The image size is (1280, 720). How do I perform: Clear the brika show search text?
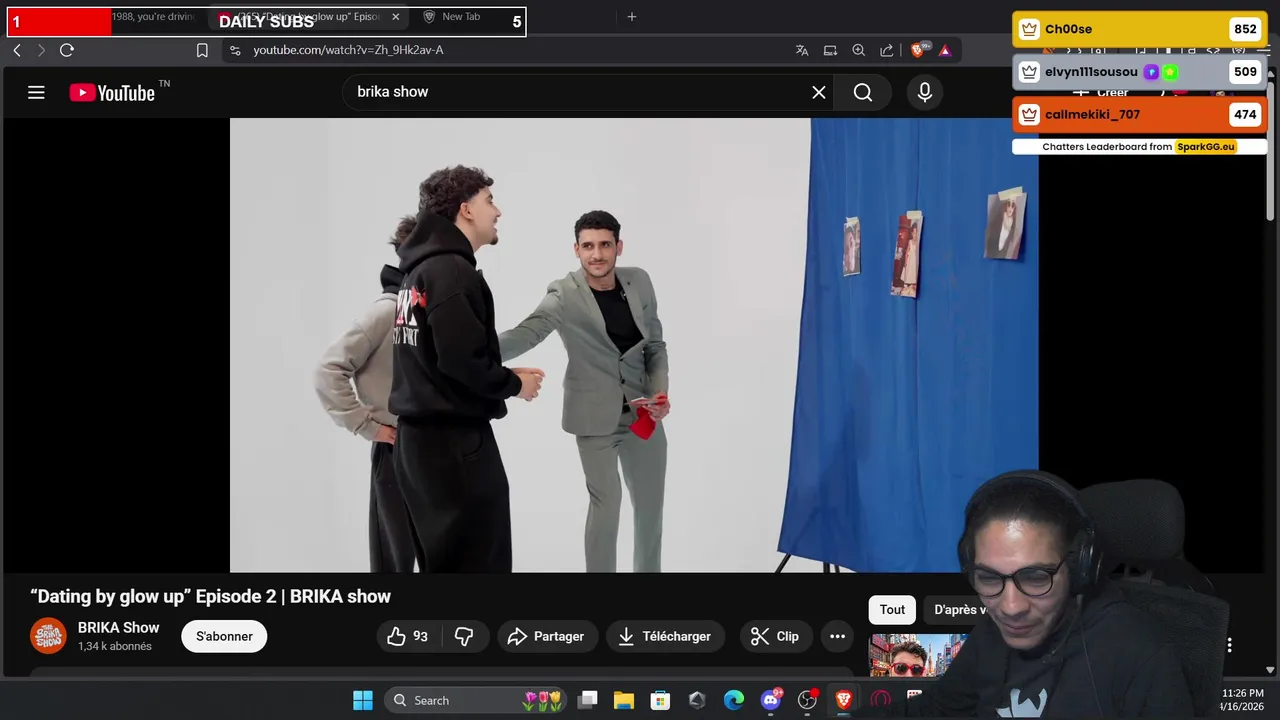(x=818, y=92)
